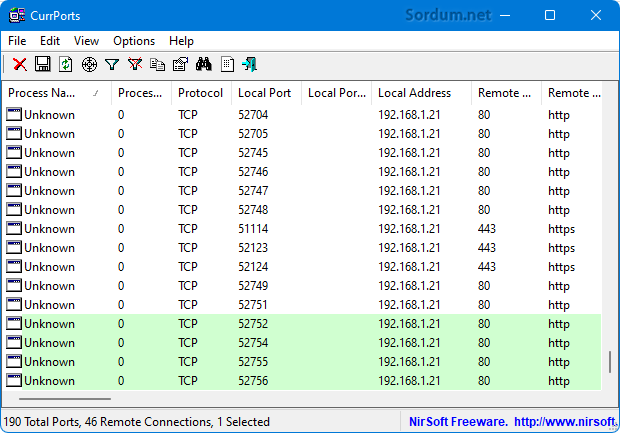Click https service name in port 52123 row
The width and height of the screenshot is (620, 433).
[561, 248]
